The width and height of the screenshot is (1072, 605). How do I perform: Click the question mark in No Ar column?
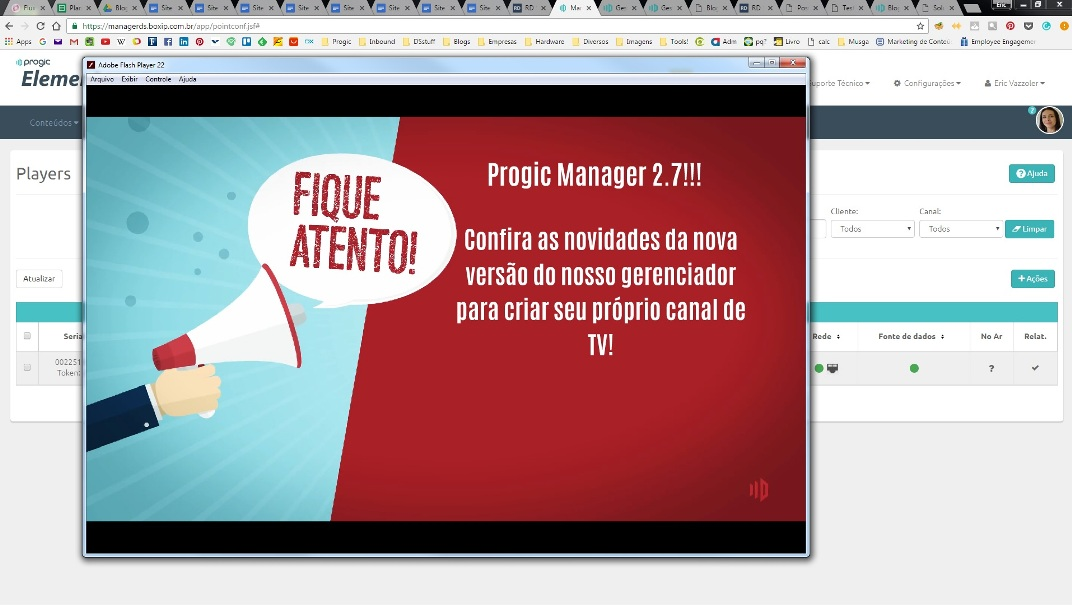[x=991, y=368]
